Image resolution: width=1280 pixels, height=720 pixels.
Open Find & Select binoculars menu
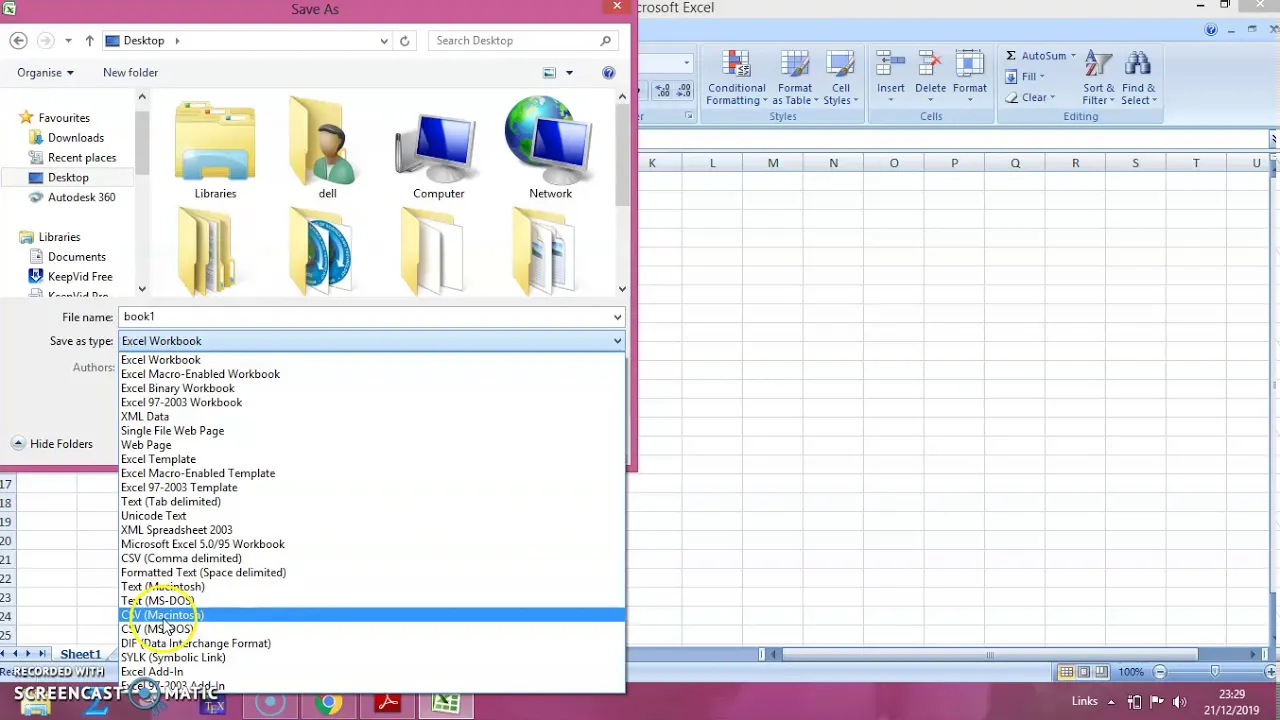click(1138, 78)
